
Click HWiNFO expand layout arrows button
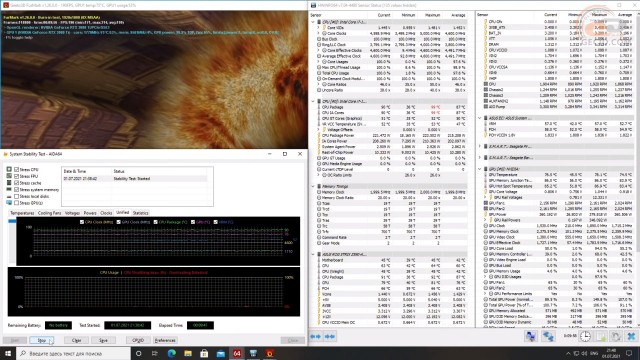click(x=316, y=336)
